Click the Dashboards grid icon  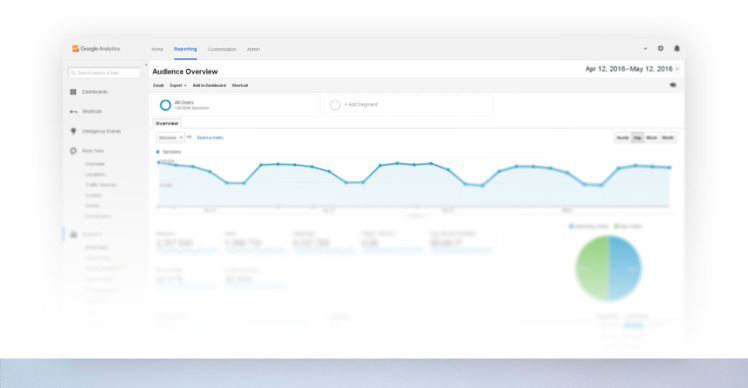click(73, 92)
